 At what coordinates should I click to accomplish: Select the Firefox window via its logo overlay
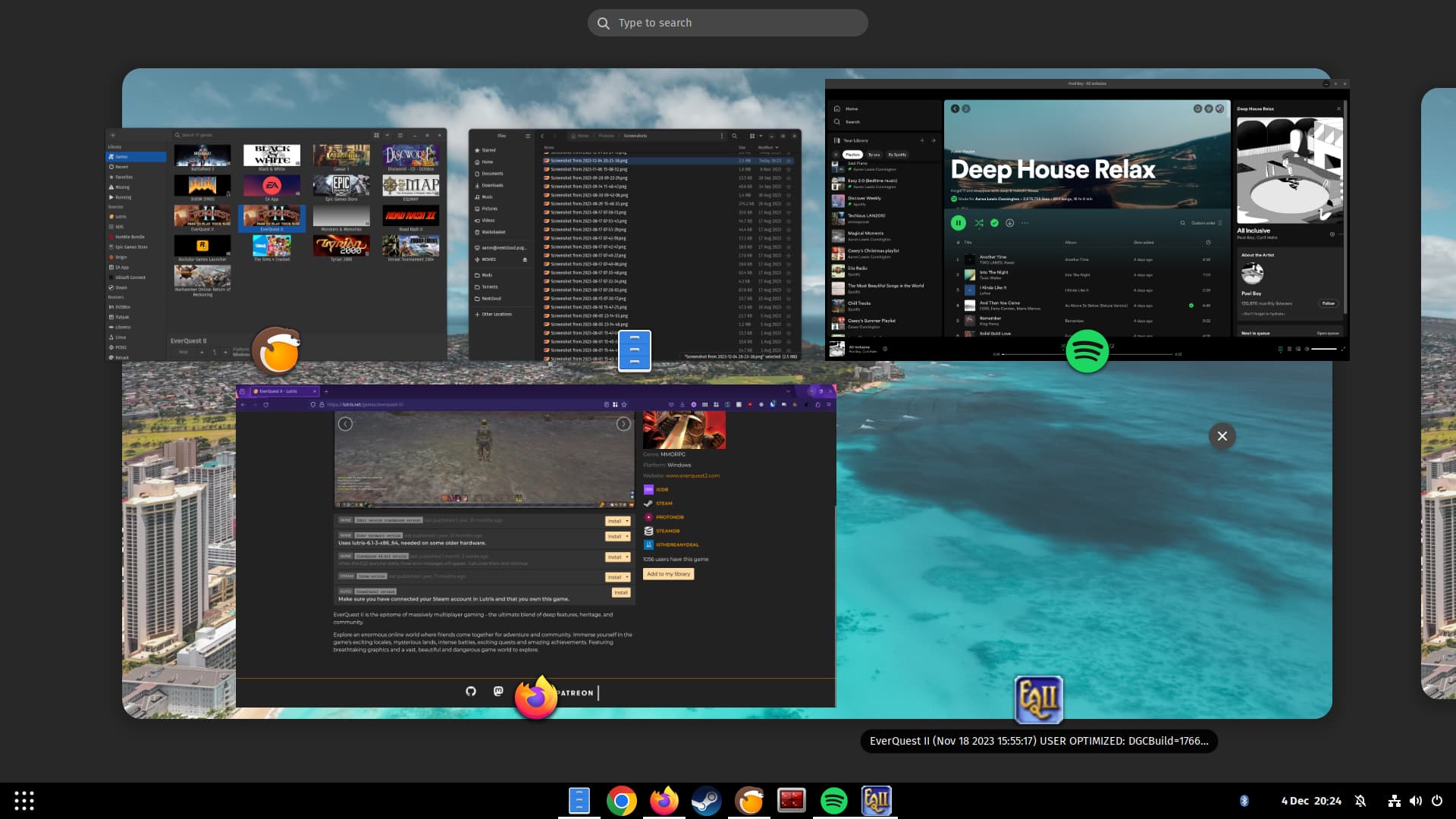pyautogui.click(x=535, y=697)
